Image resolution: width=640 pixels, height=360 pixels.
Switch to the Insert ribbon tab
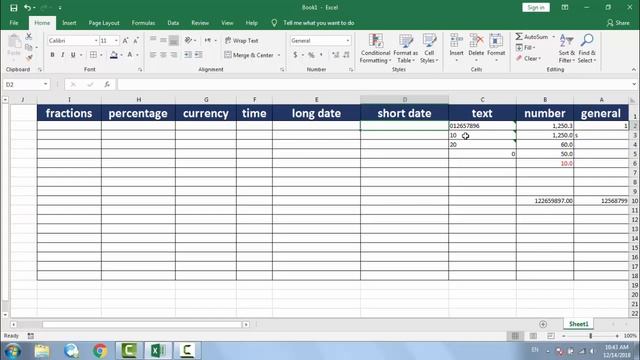(69, 23)
